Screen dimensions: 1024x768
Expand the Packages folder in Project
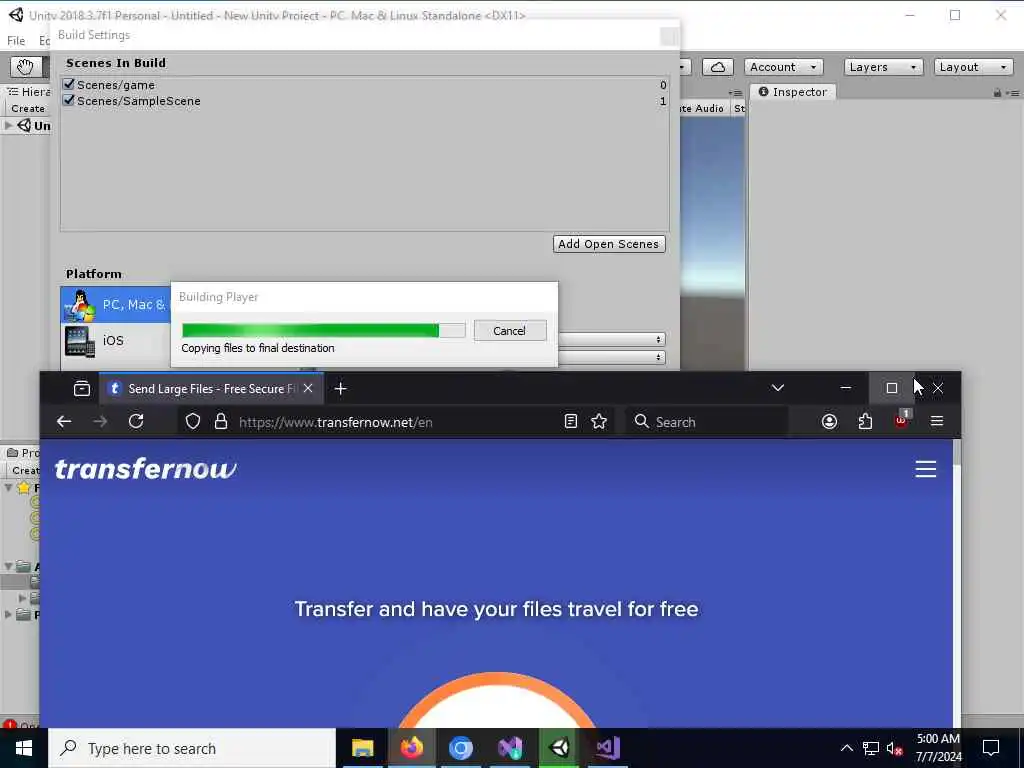[x=8, y=615]
